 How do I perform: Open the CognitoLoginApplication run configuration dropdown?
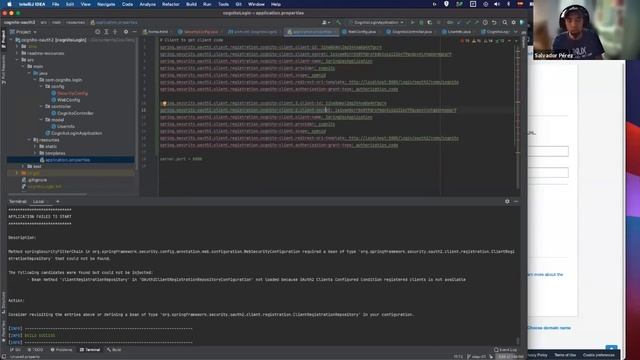tap(376, 22)
